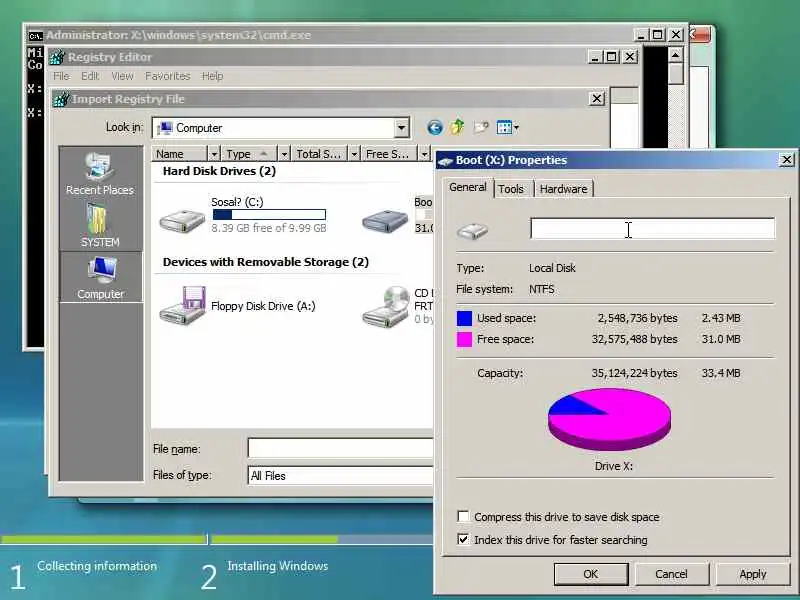Viewport: 800px width, 600px height.
Task: Open the Favorites menu in Registry Editor
Action: pyautogui.click(x=167, y=76)
